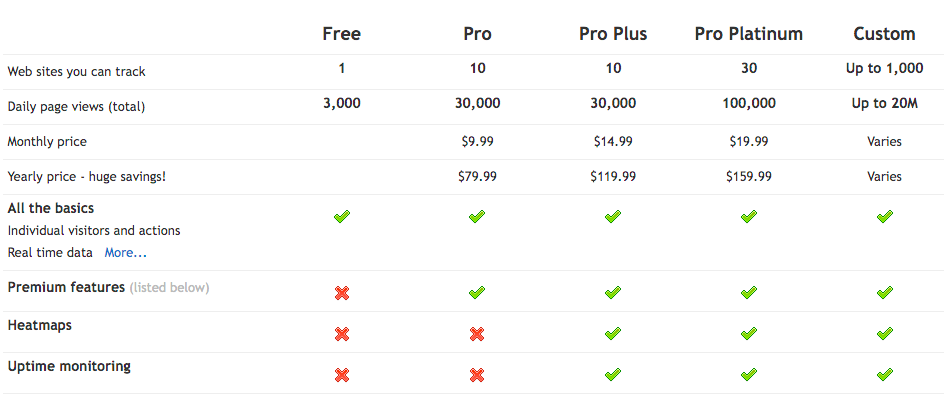Select the Pro Platinum plan header

pyautogui.click(x=748, y=34)
